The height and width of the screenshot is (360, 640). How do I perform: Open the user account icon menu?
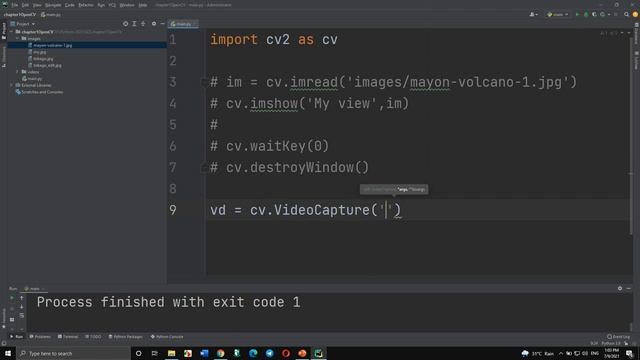click(x=533, y=14)
